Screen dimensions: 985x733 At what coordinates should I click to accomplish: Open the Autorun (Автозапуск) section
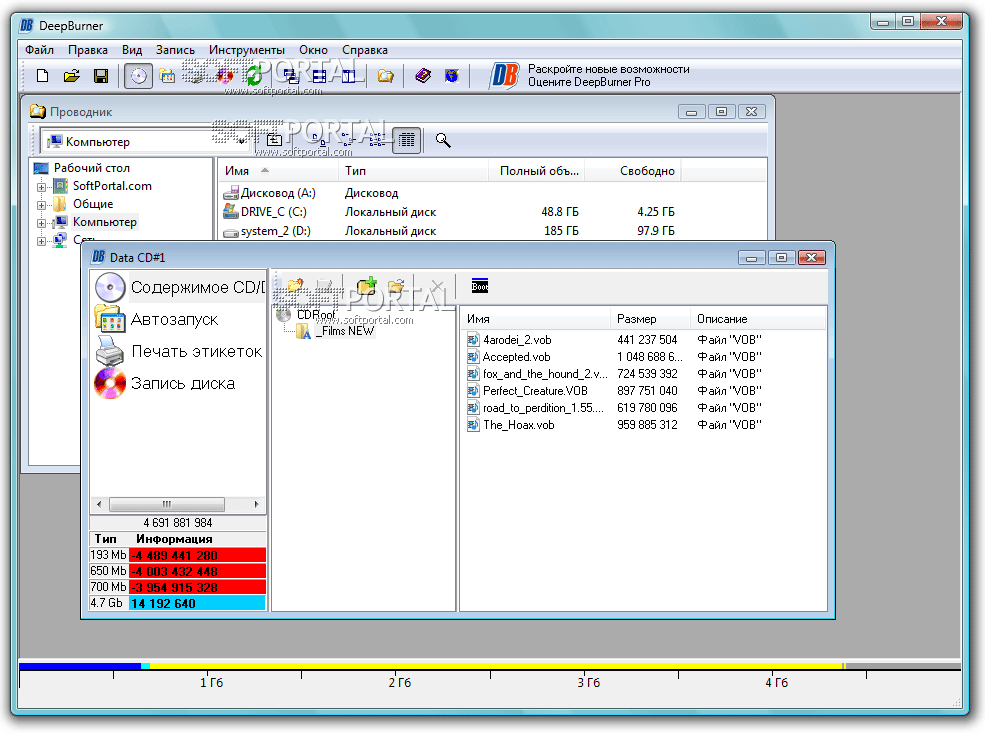click(174, 320)
